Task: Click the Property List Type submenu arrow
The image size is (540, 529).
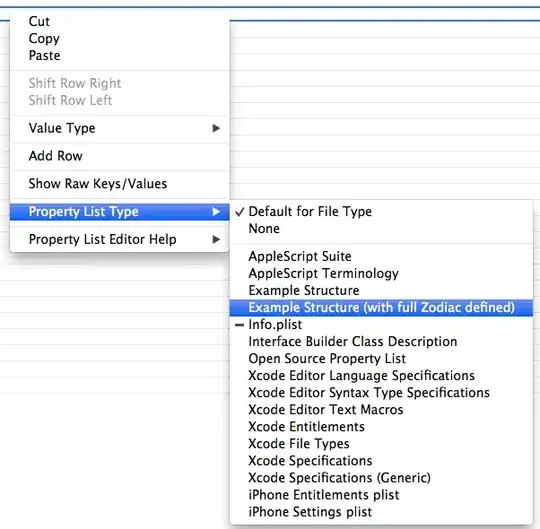Action: point(216,211)
